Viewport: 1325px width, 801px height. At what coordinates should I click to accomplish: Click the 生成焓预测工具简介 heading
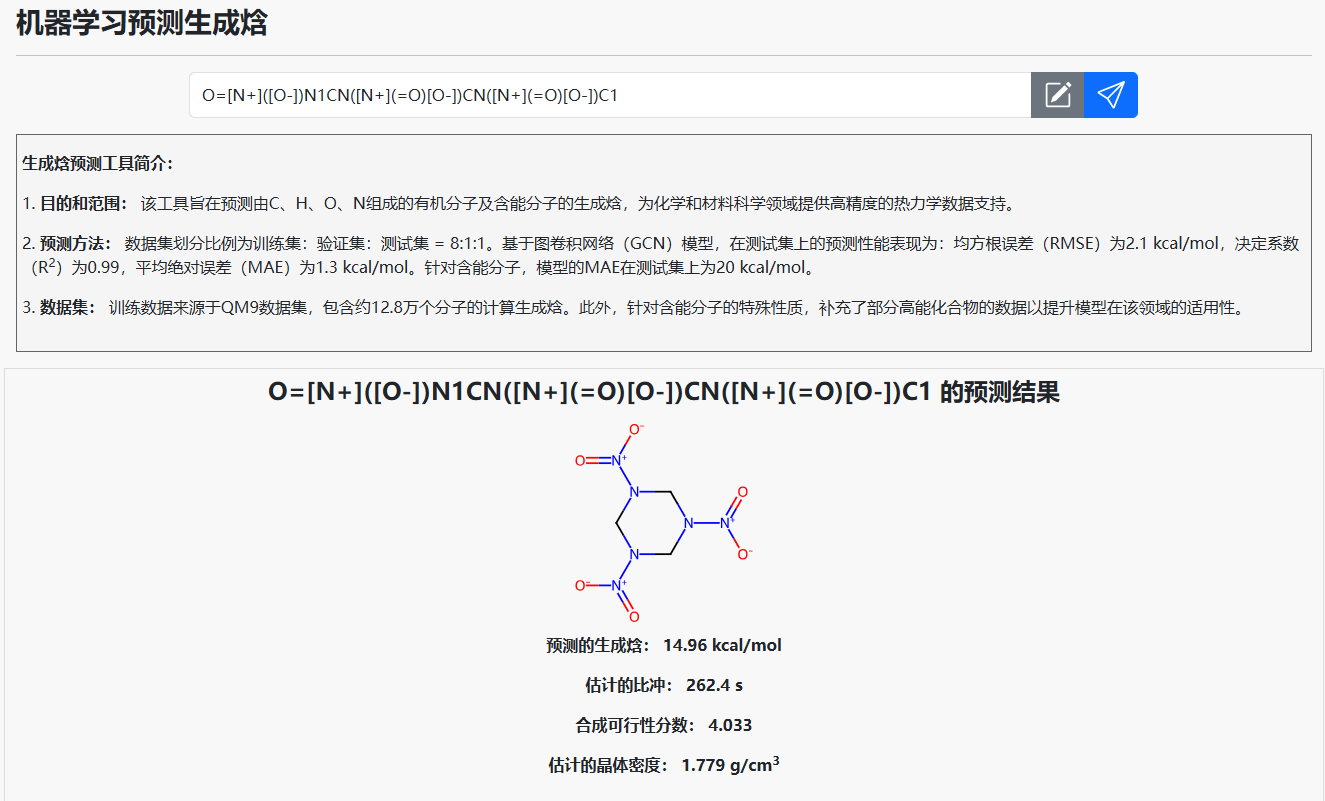point(97,163)
